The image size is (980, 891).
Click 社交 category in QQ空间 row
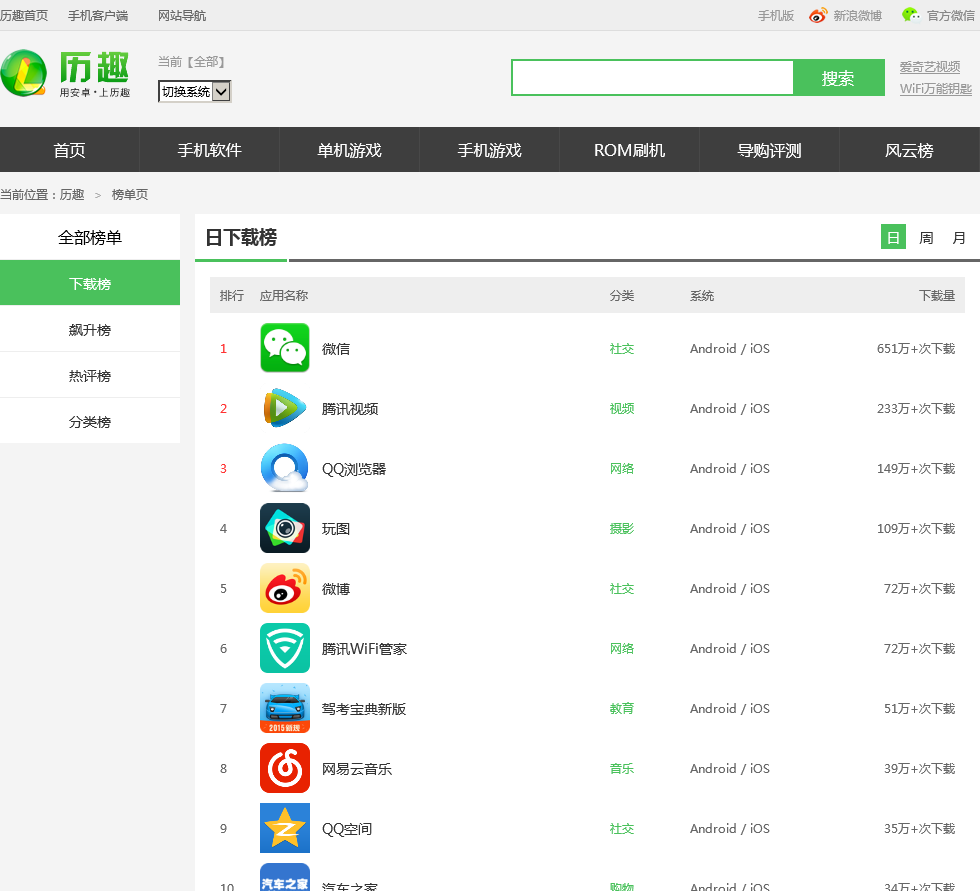(622, 829)
